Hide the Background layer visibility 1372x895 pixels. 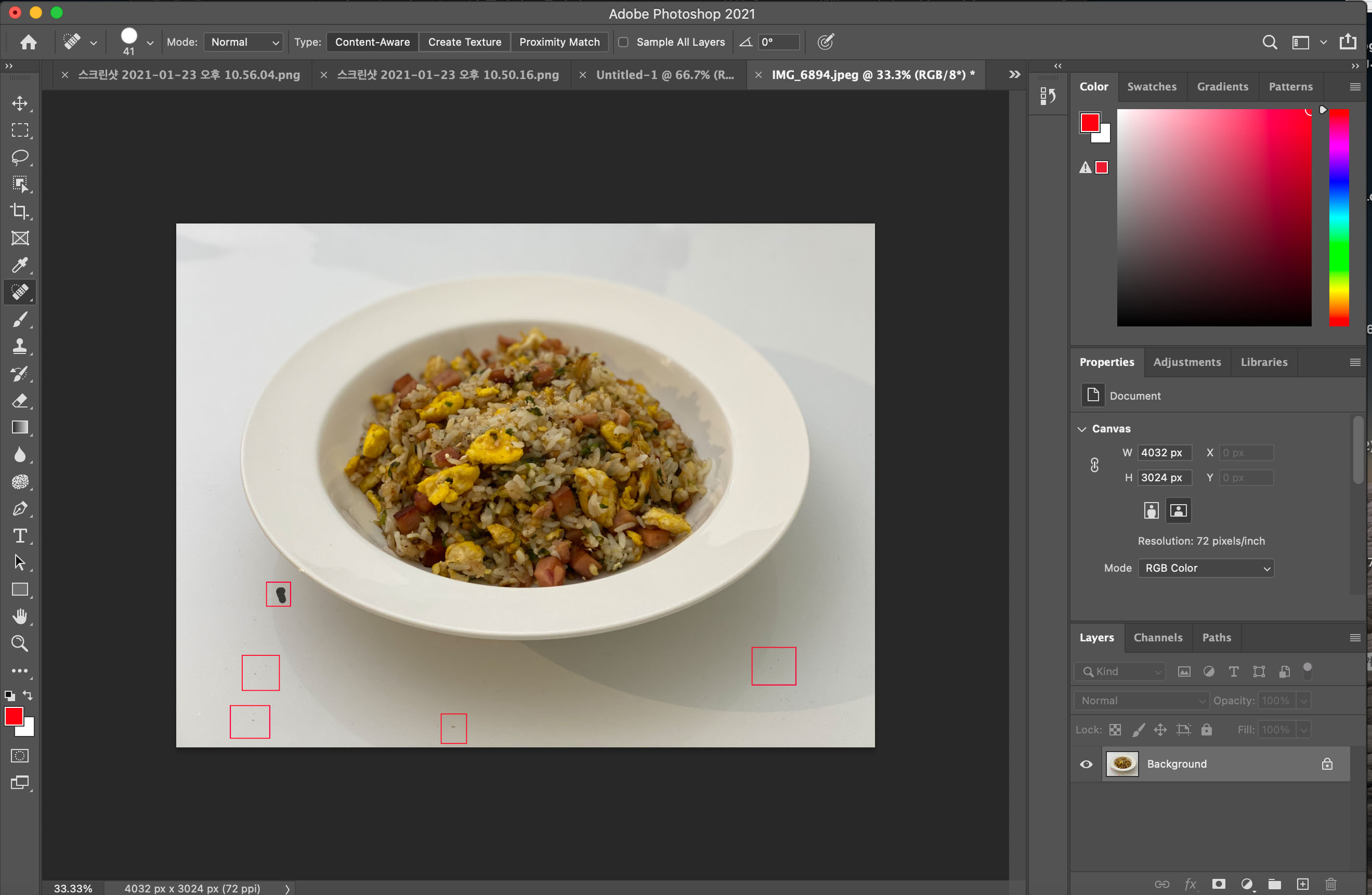[x=1086, y=764]
